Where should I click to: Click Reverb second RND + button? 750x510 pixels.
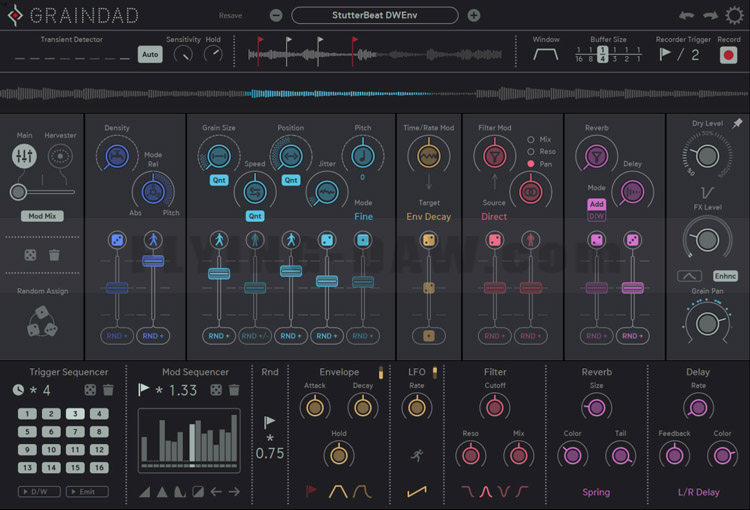(x=632, y=336)
